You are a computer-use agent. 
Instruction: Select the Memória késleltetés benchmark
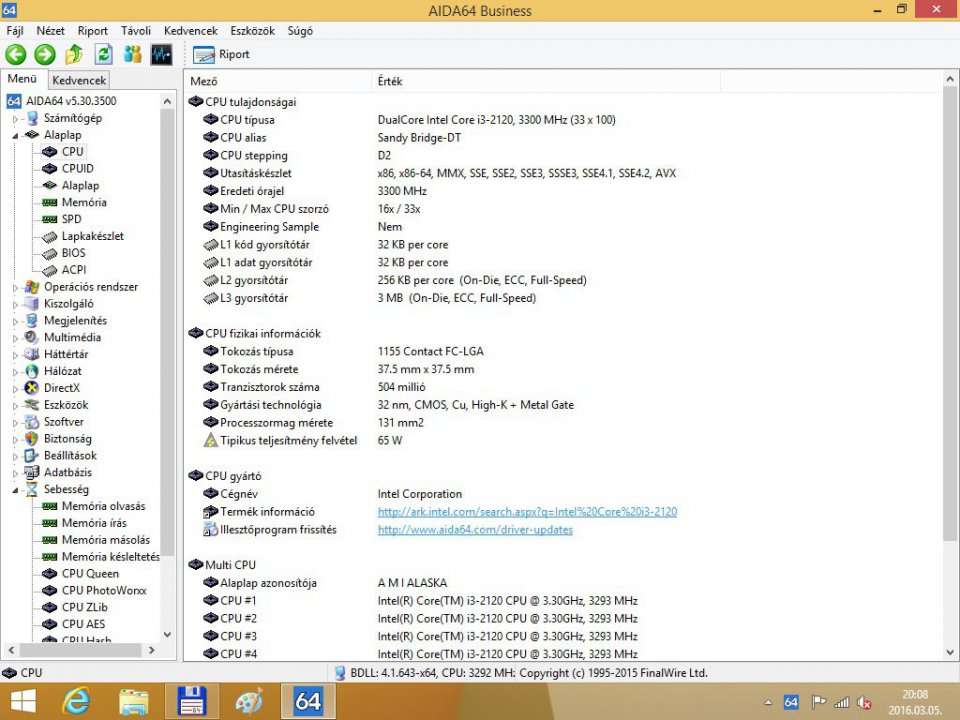pyautogui.click(x=110, y=557)
